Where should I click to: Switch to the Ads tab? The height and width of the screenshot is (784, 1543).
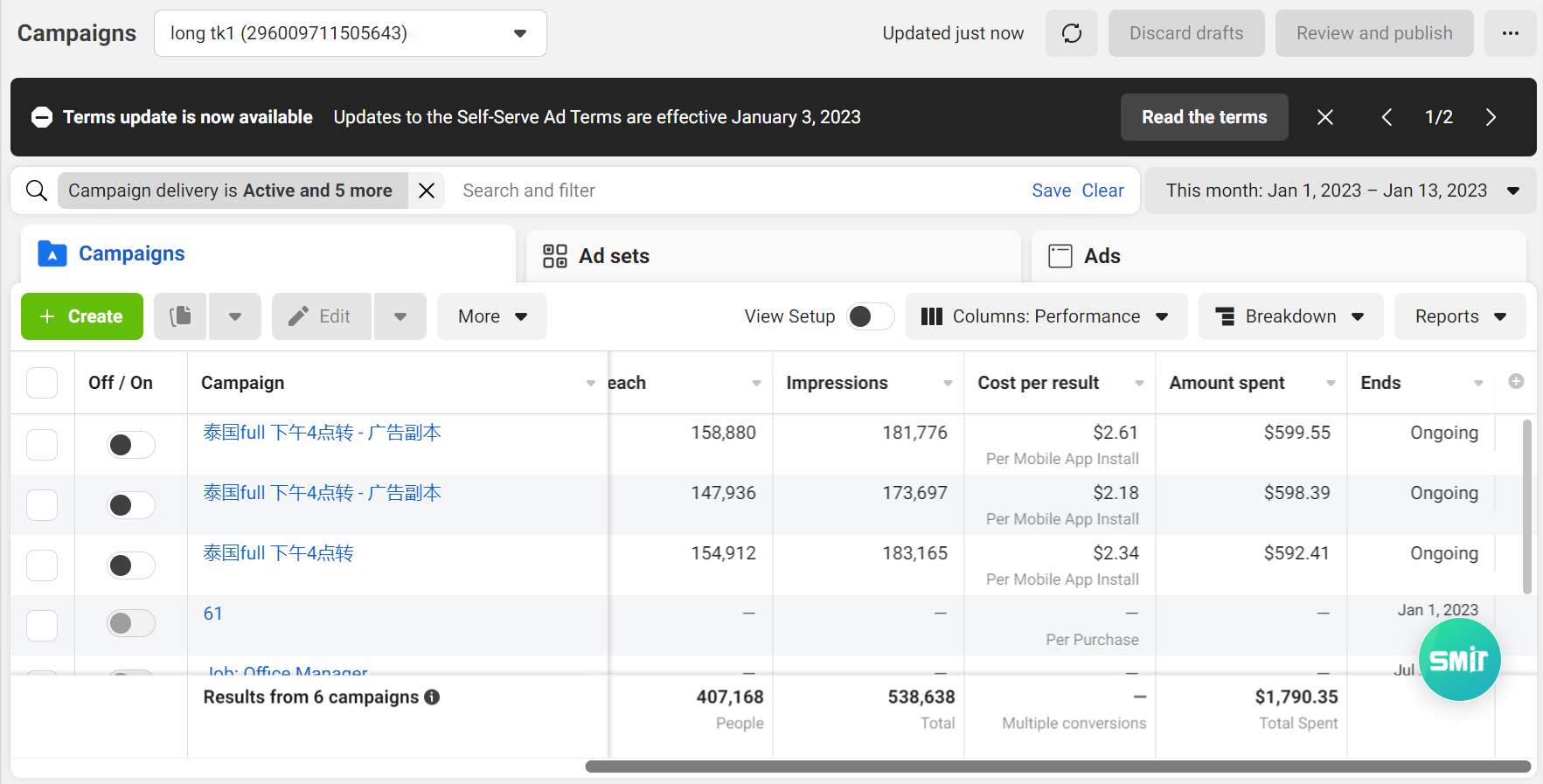[x=1278, y=256]
